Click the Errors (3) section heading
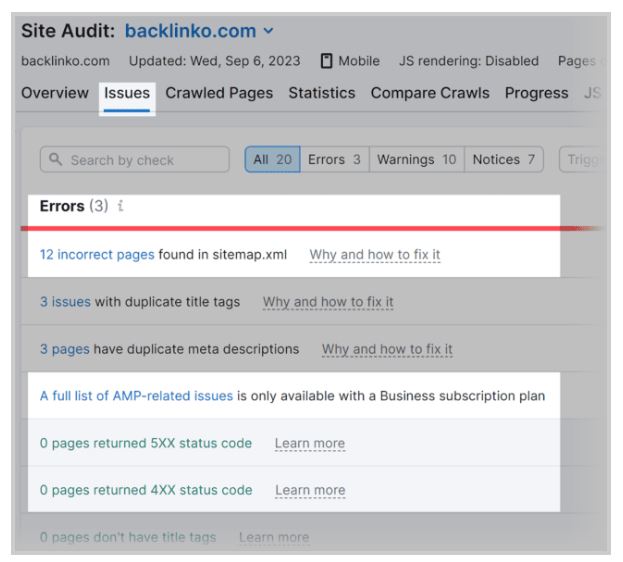The image size is (623, 562). [x=74, y=206]
